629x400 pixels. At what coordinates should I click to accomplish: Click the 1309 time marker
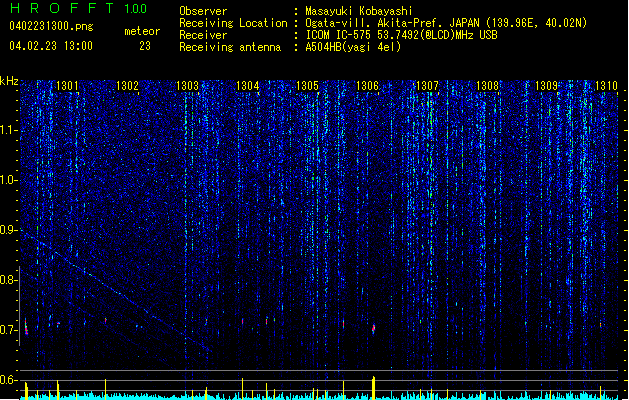(x=547, y=85)
